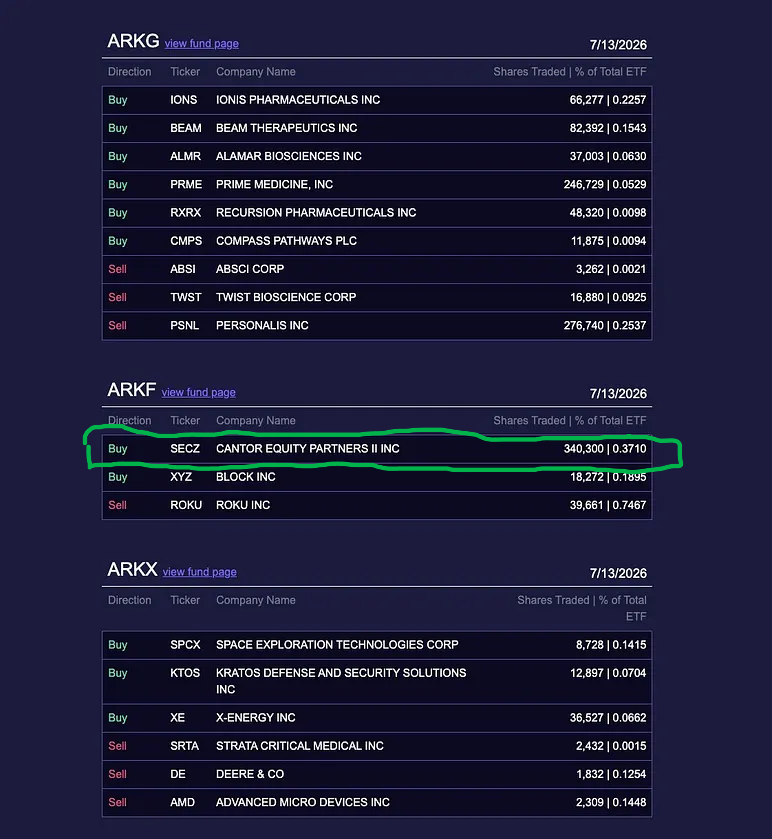
Task: Click the 16,880 | 0.0925 shares value
Action: click(x=608, y=298)
